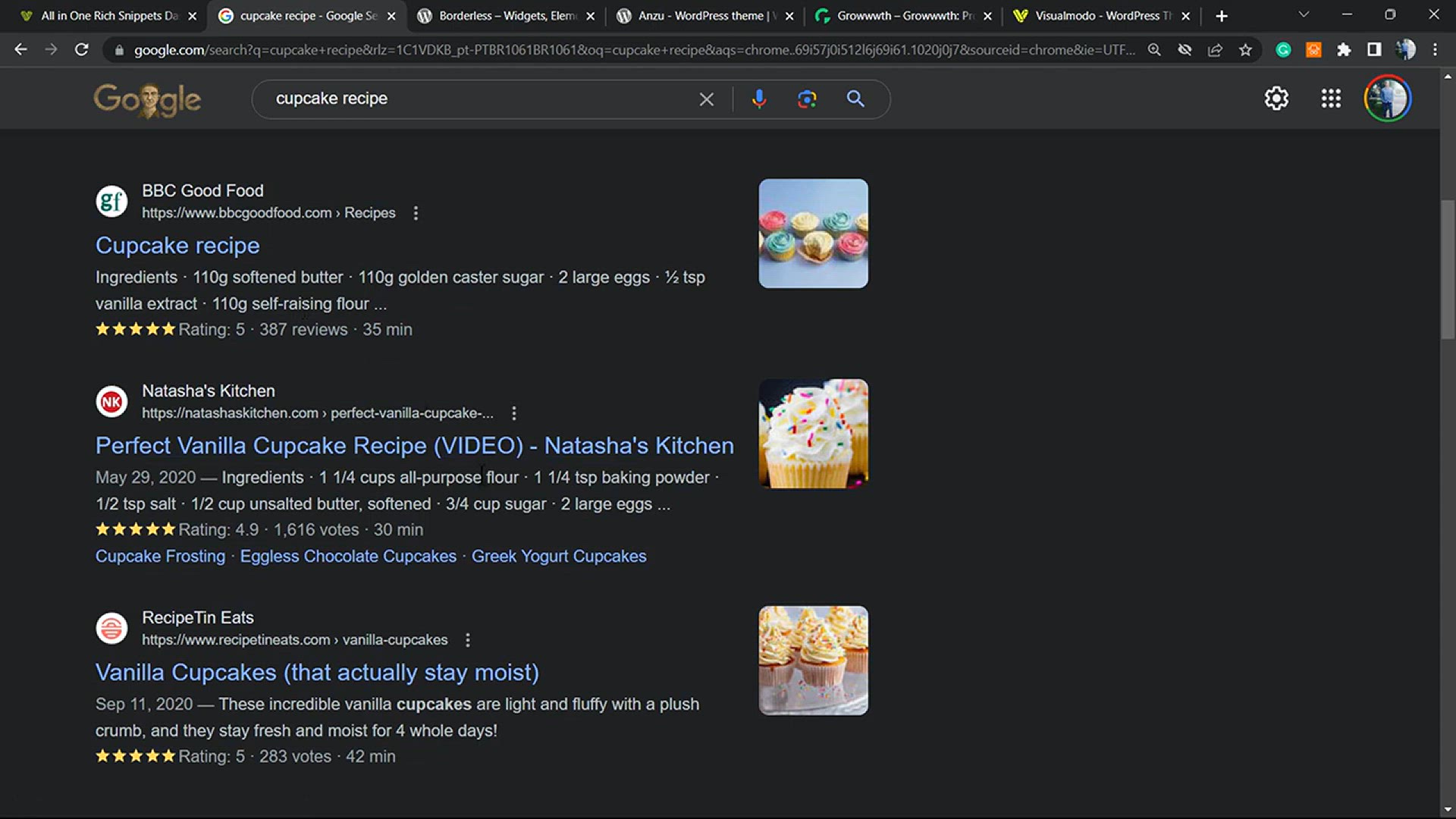Click the page vertical scrollbar thumb
1456x819 pixels.
[1448, 269]
